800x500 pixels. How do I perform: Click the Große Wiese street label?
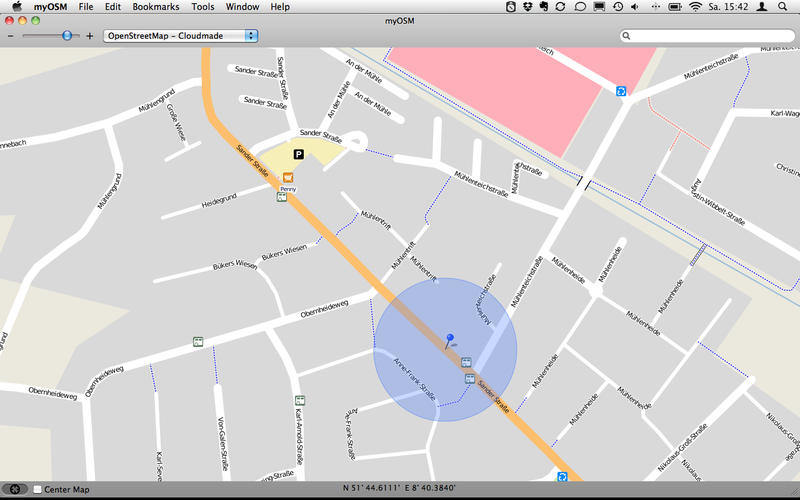(x=176, y=123)
